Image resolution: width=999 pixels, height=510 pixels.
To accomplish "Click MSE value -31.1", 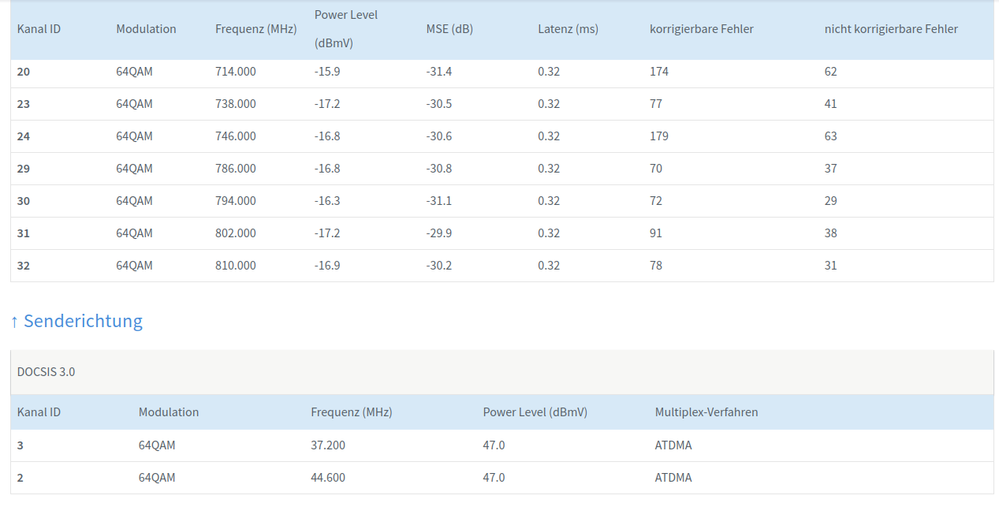I will [439, 201].
